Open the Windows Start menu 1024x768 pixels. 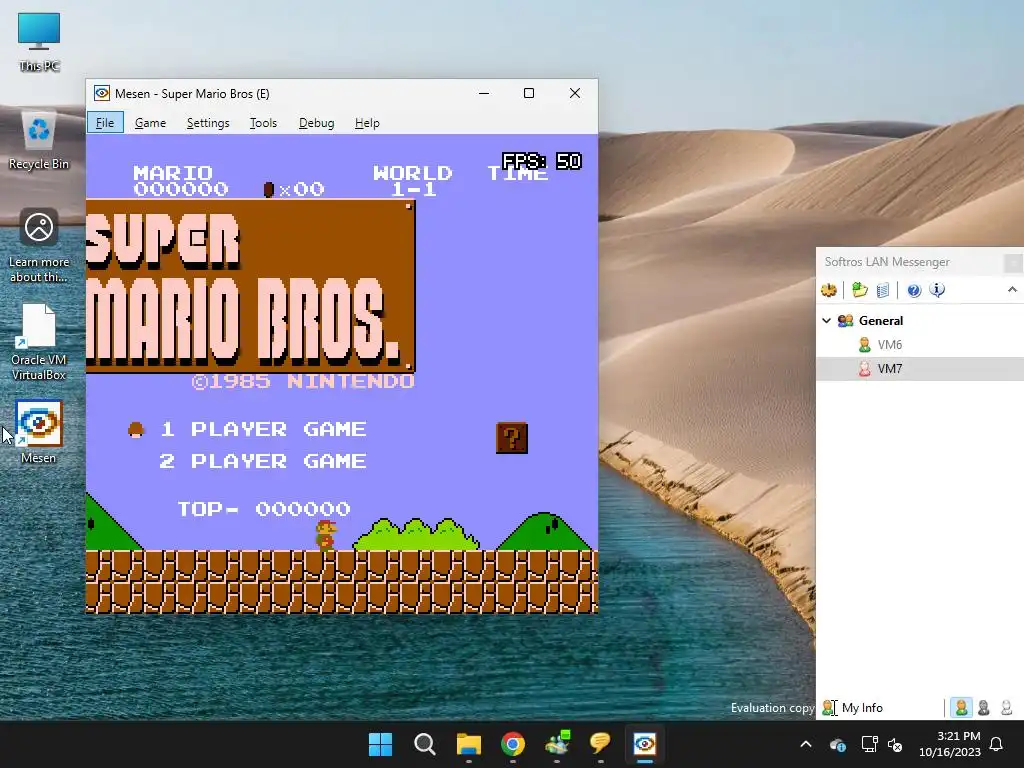tap(381, 744)
